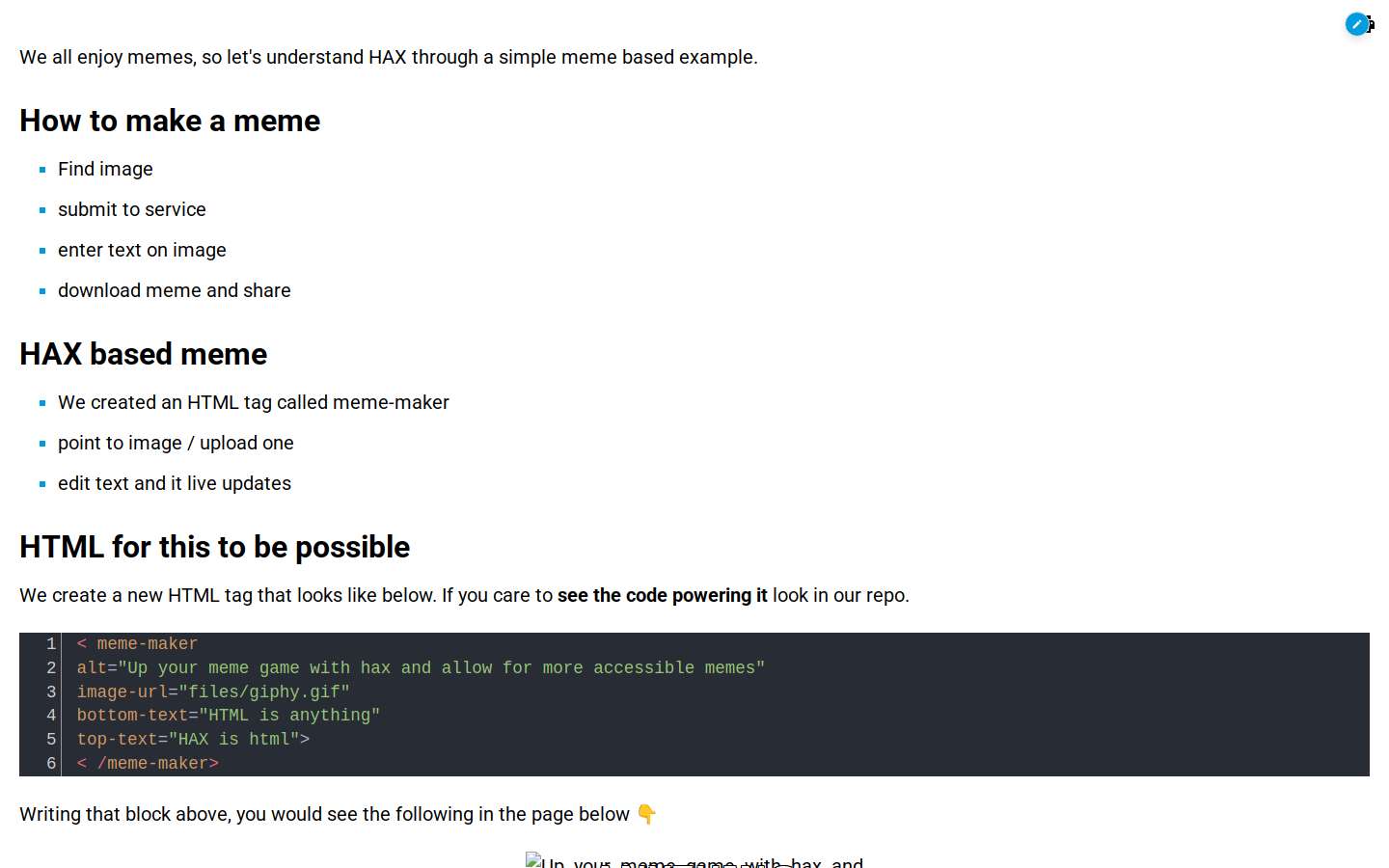Click 'We created an HTML tag' bullet
Image resolution: width=1389 pixels, height=868 pixels.
[254, 402]
